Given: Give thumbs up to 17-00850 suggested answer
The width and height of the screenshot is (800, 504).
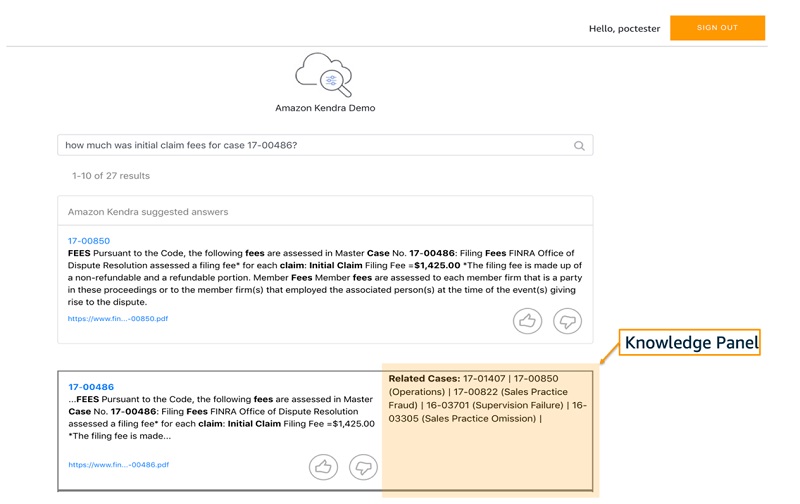Looking at the screenshot, I should [x=527, y=321].
